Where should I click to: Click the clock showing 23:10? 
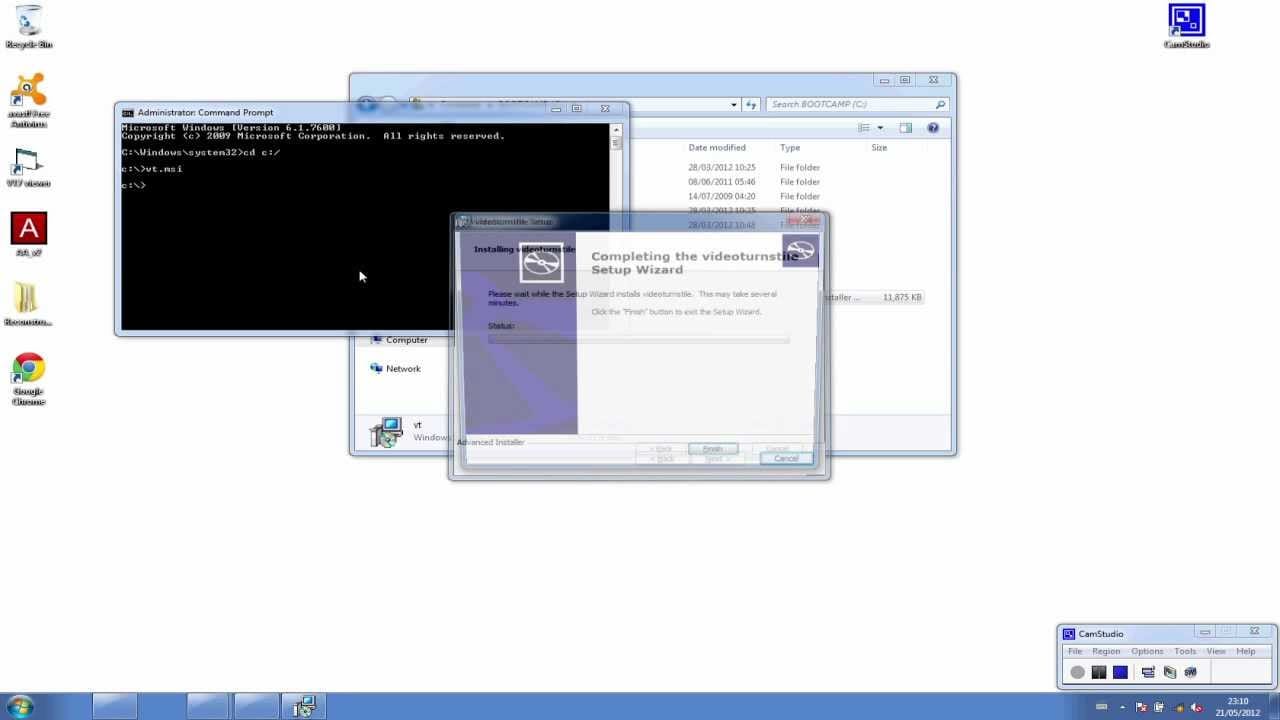[1238, 701]
